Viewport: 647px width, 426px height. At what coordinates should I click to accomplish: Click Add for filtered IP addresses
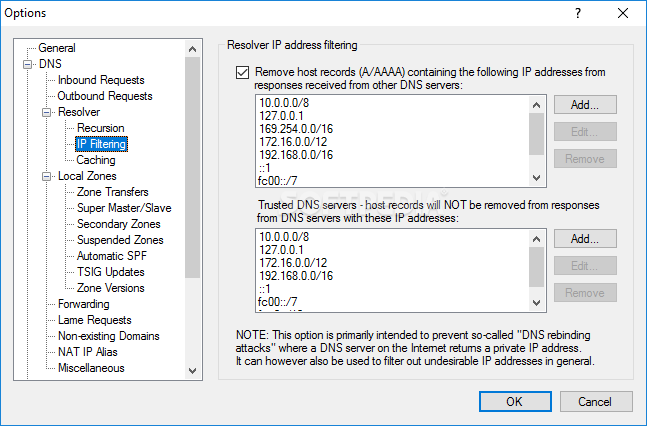[585, 105]
